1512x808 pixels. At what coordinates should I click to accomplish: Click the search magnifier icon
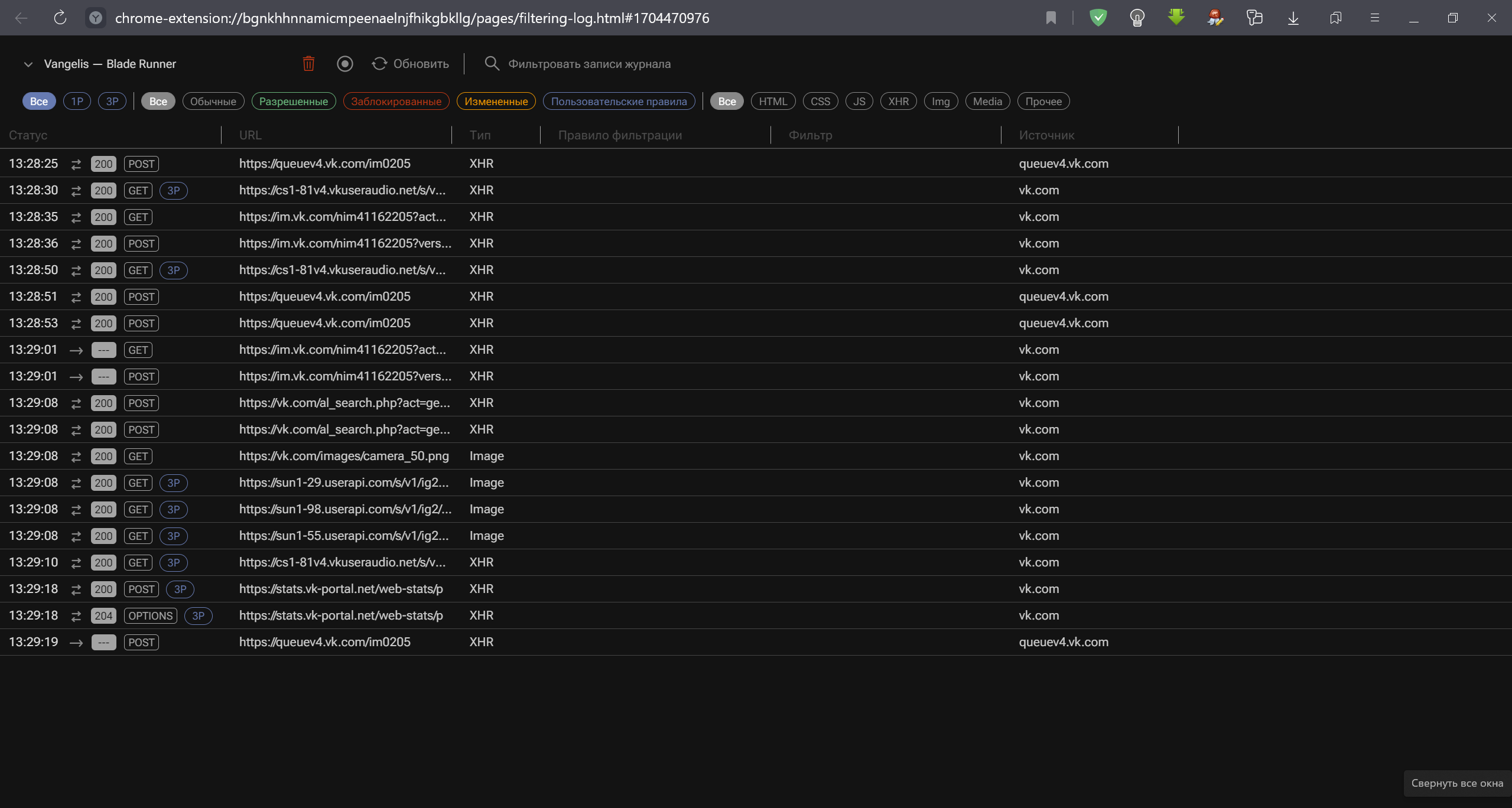coord(492,63)
